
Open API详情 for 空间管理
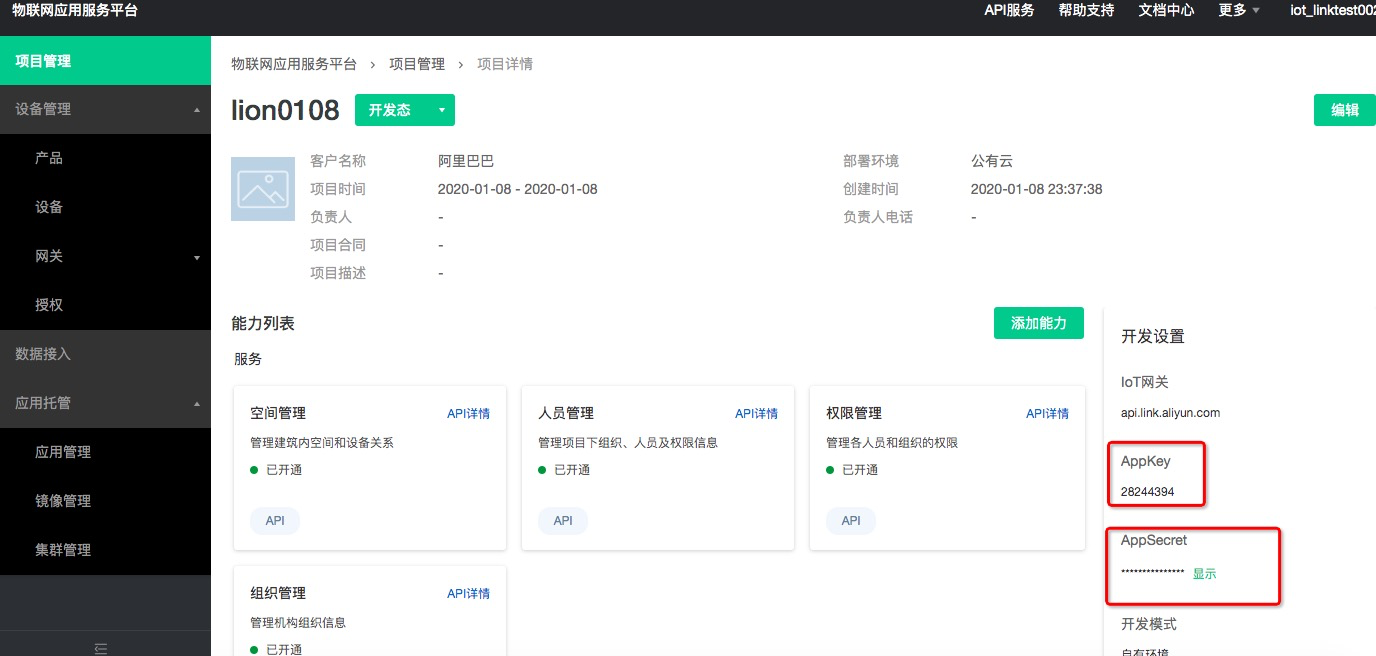[x=468, y=413]
